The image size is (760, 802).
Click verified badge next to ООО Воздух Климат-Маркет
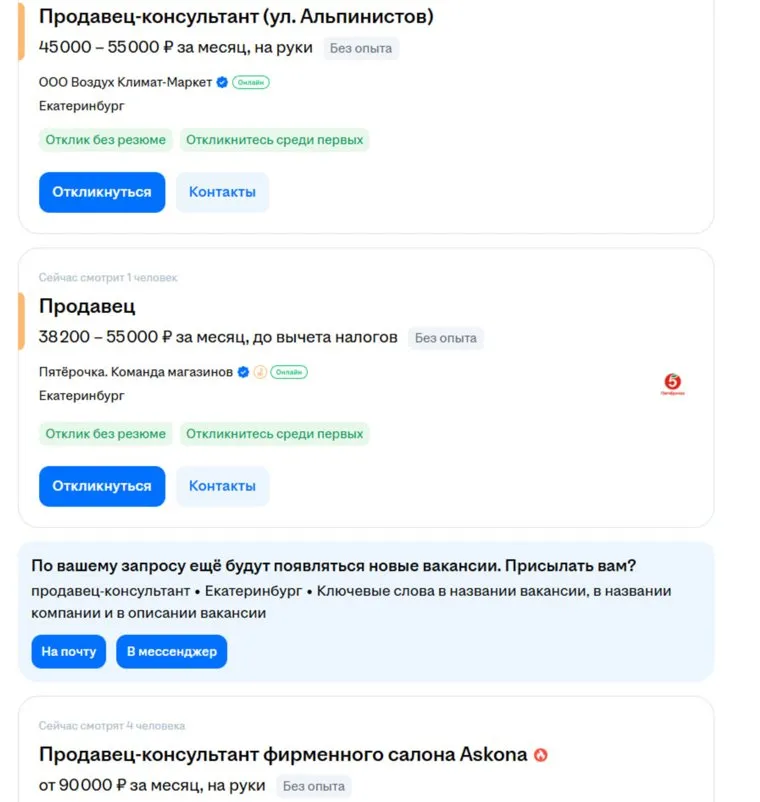[222, 82]
